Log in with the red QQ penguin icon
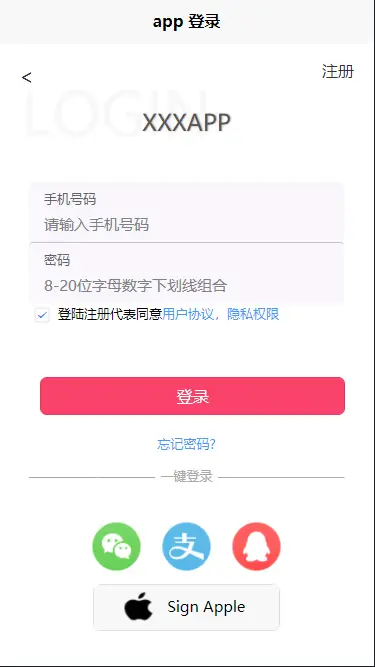This screenshot has height=667, width=375. coord(256,546)
